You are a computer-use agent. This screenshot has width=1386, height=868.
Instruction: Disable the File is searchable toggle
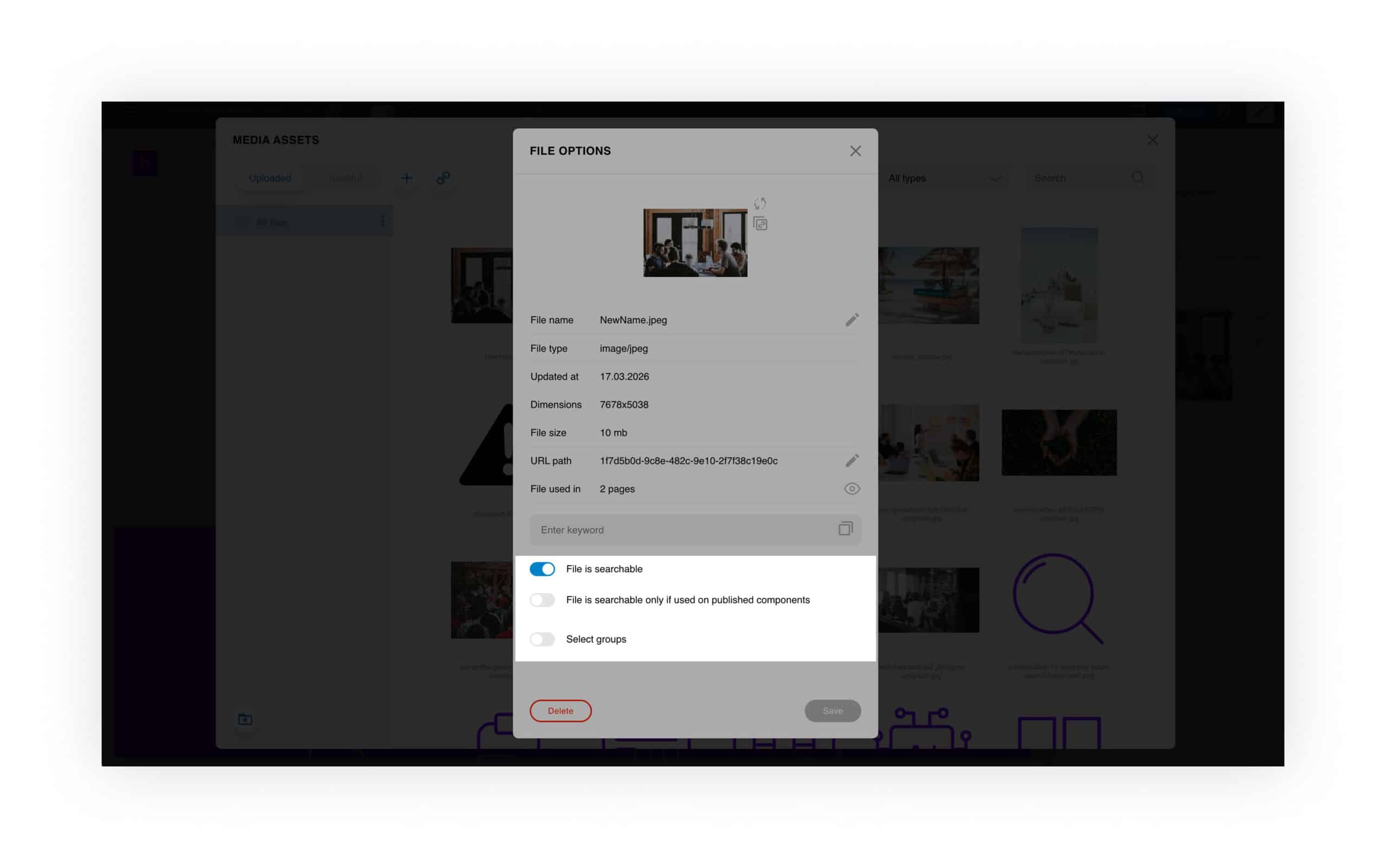coord(541,569)
